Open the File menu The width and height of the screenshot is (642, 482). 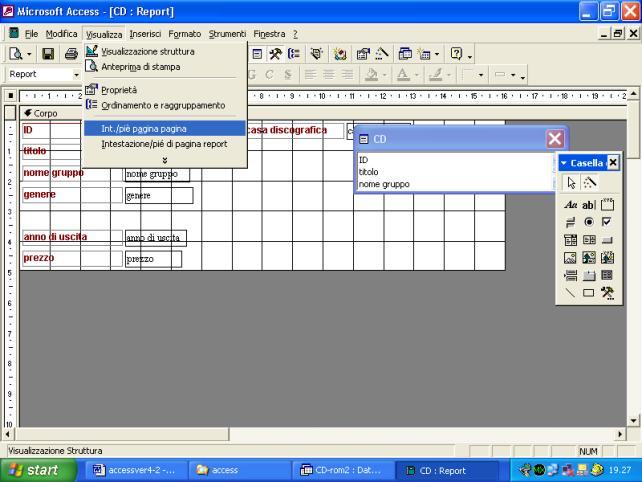point(31,34)
